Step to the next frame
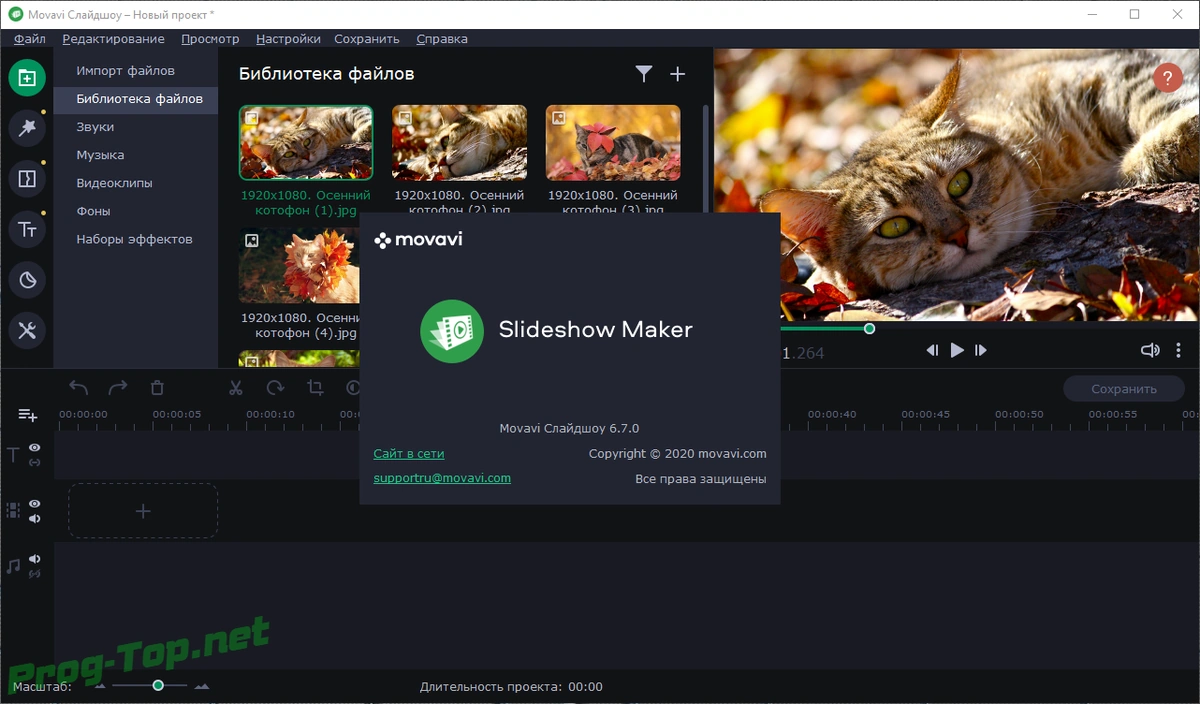 pos(981,350)
